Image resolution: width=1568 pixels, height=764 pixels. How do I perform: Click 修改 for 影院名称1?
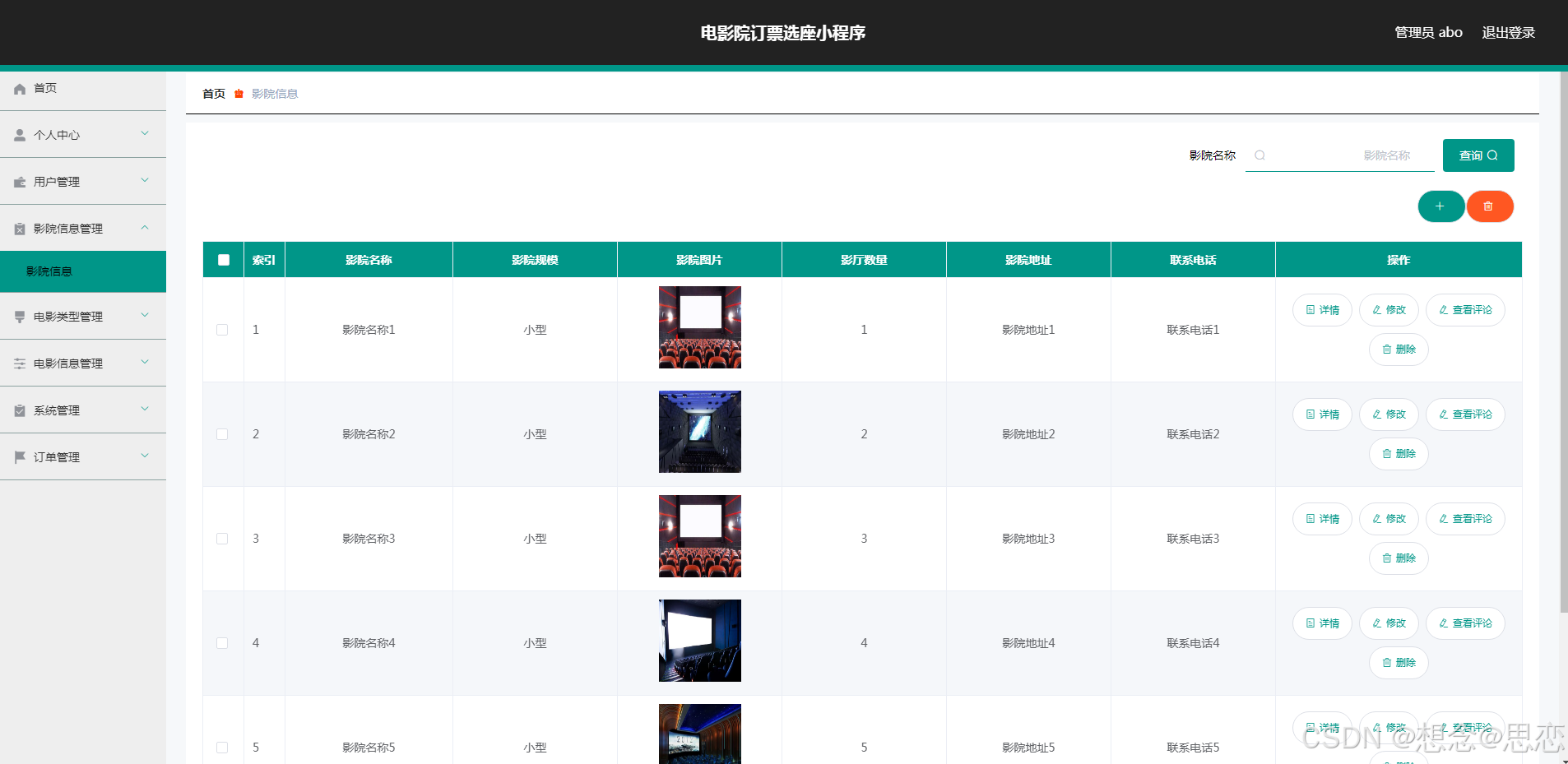pyautogui.click(x=1389, y=310)
